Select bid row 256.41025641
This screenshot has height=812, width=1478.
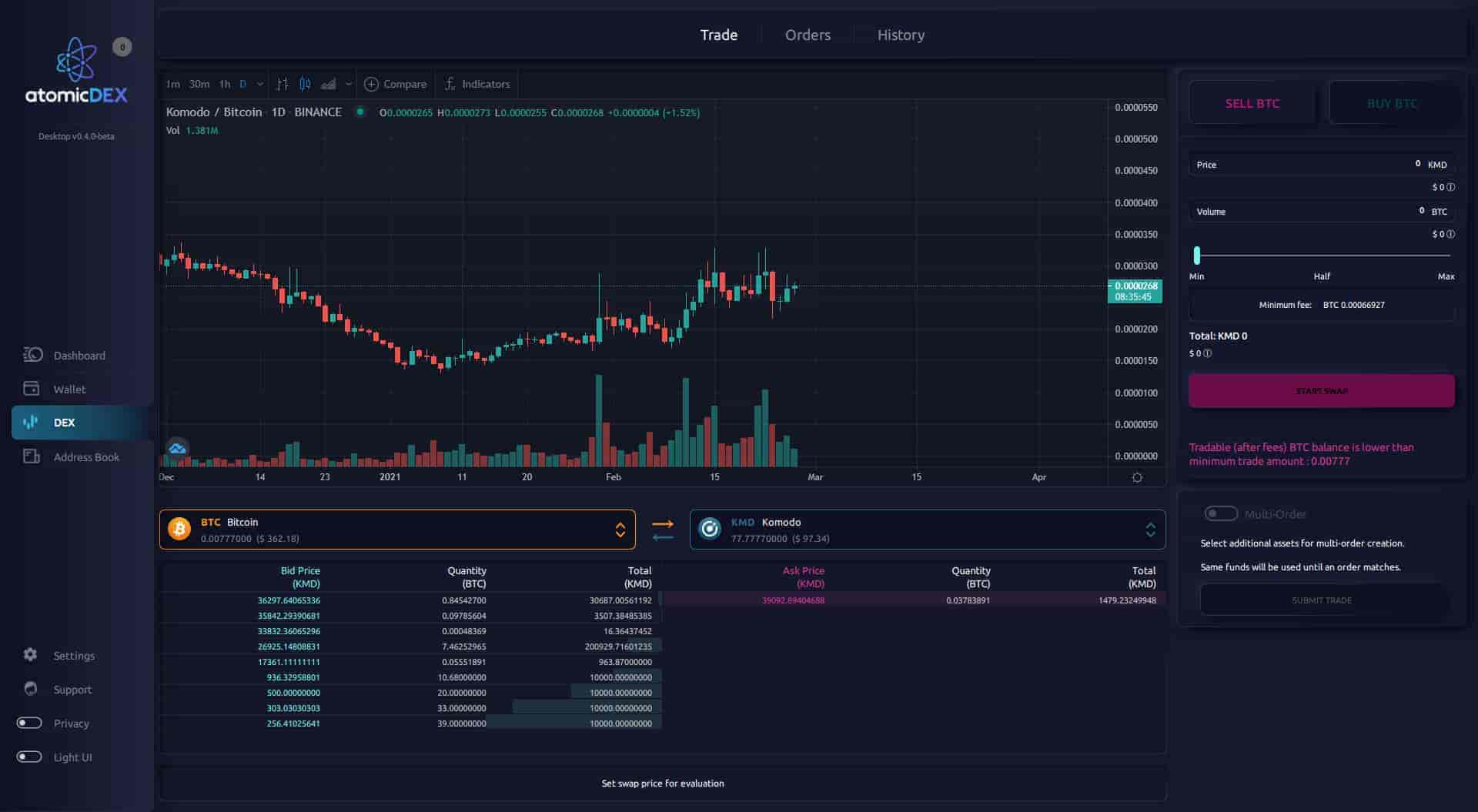tap(411, 723)
